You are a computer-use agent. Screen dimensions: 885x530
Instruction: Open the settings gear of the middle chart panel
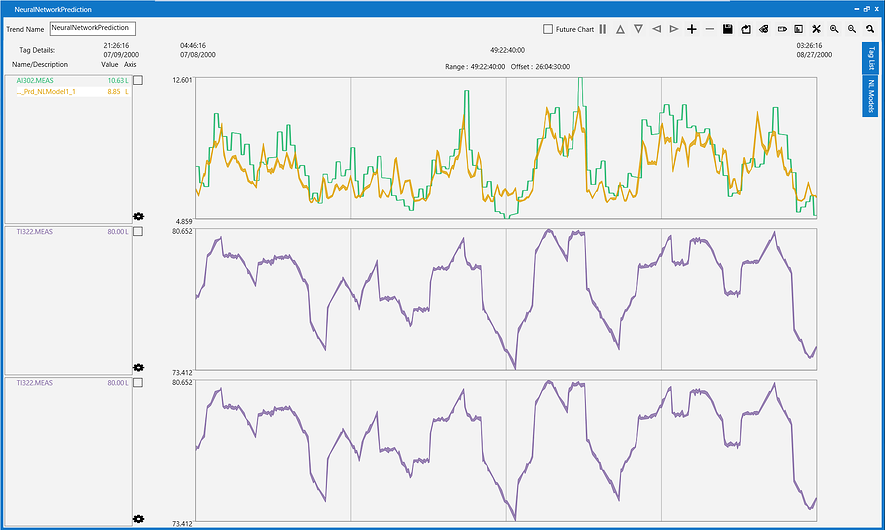pos(138,367)
